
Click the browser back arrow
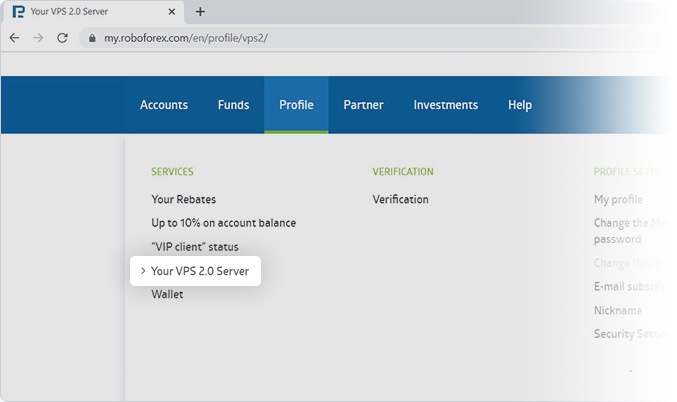[14, 38]
